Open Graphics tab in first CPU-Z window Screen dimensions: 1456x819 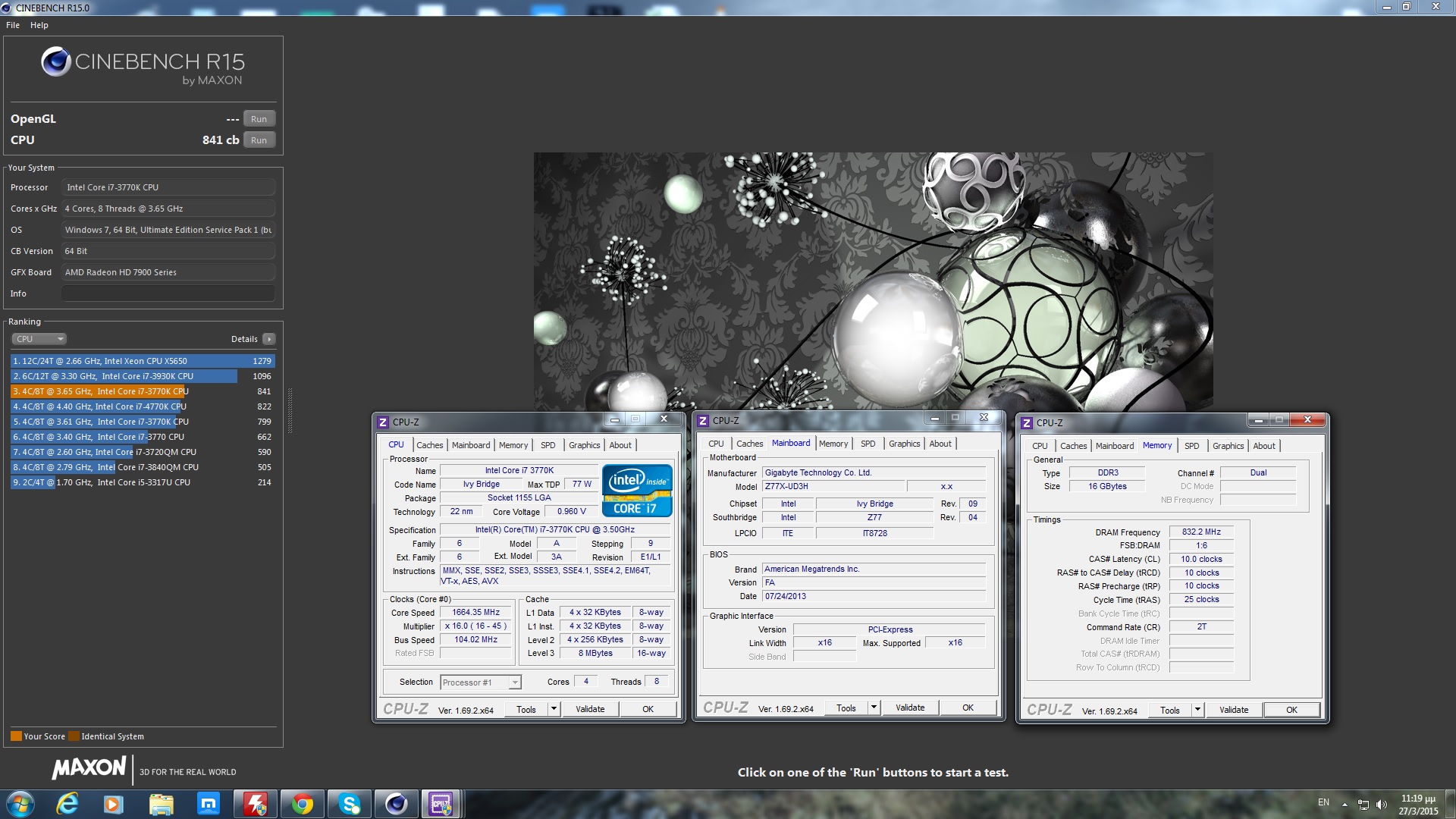pos(584,445)
